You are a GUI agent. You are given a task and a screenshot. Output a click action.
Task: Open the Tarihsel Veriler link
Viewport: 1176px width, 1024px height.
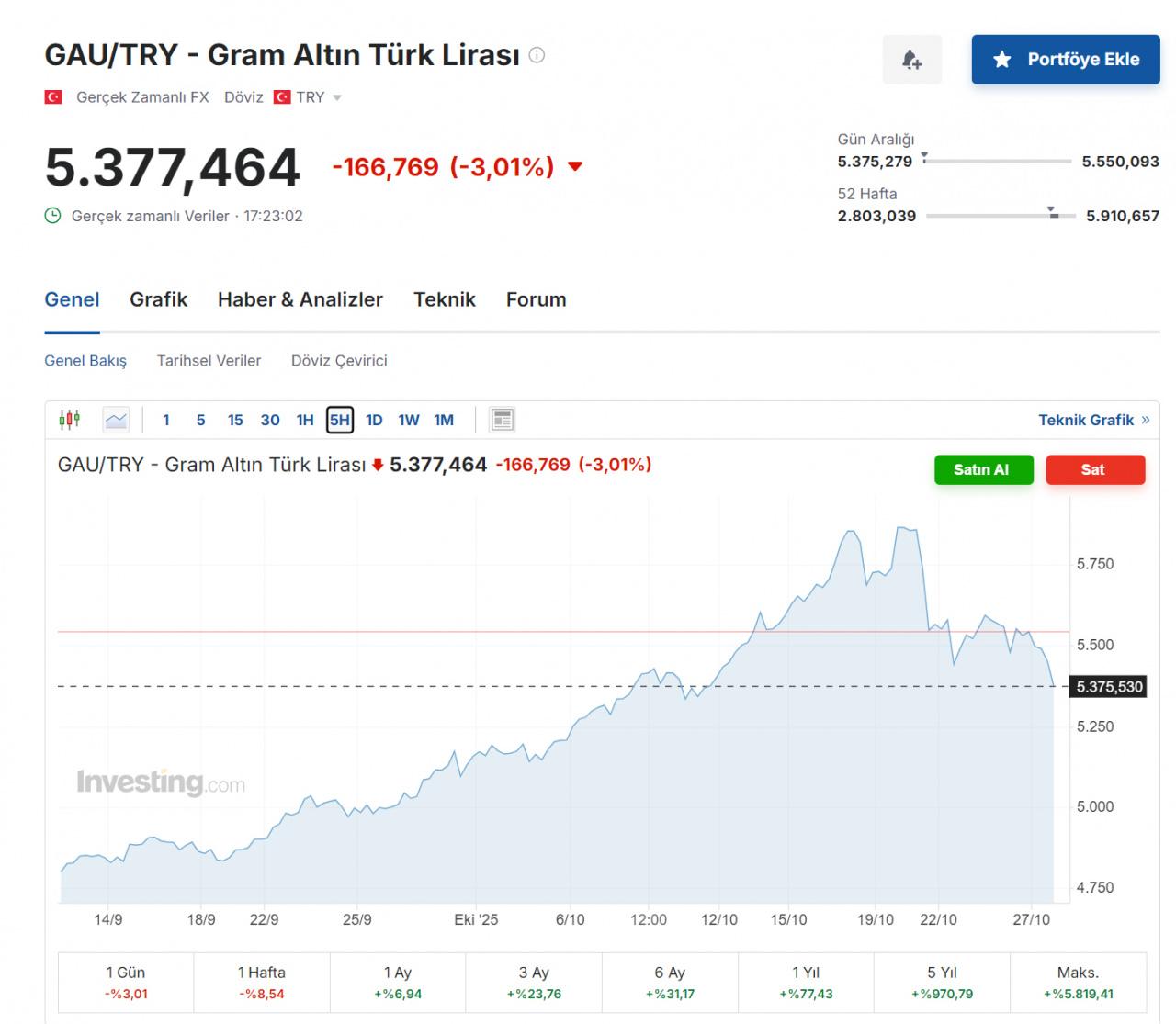pos(209,361)
